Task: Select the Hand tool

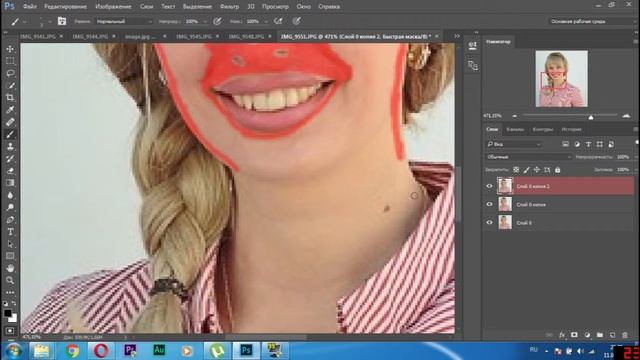Action: click(x=10, y=268)
